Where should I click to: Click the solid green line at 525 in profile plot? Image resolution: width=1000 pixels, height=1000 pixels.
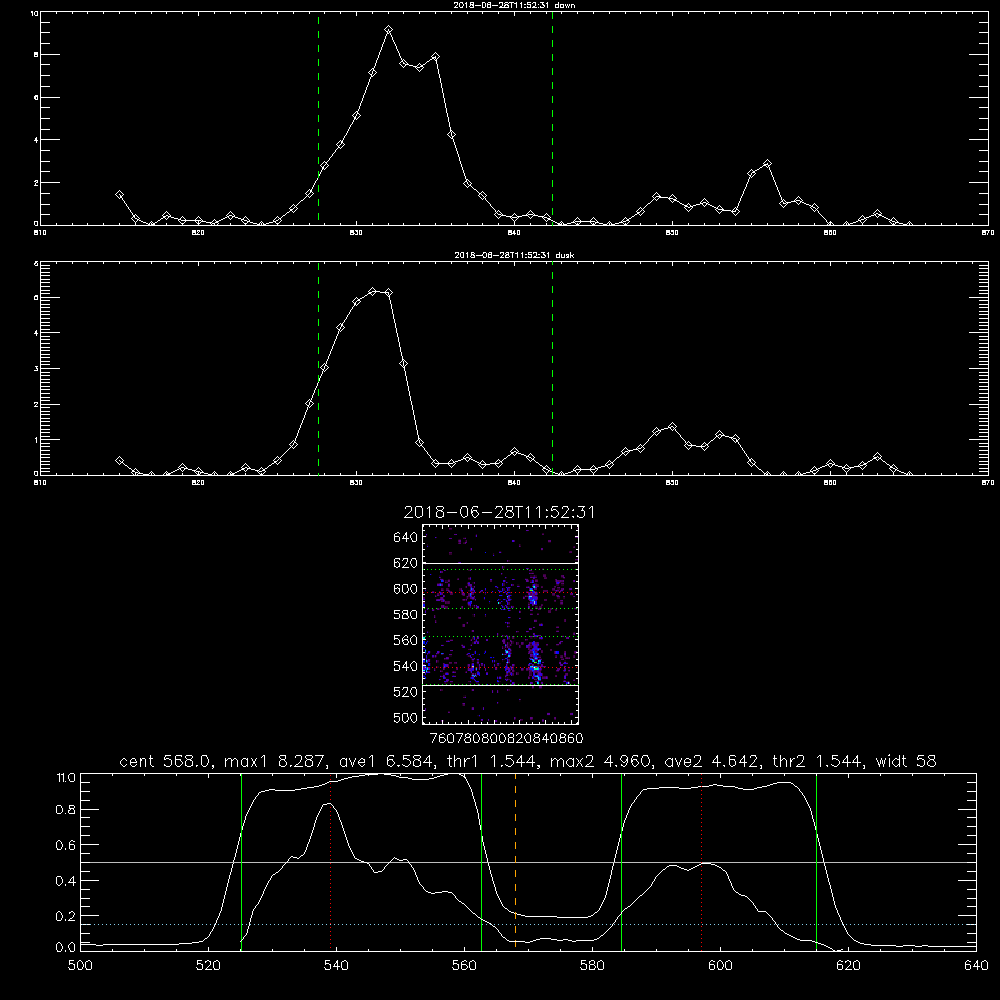[x=241, y=862]
